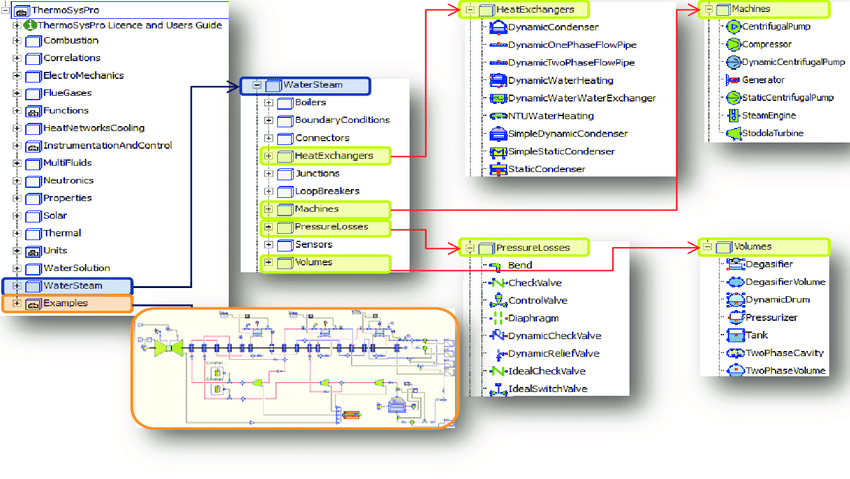Click the Diaphragm icon
This screenshot has height=479, width=850.
pyautogui.click(x=497, y=318)
